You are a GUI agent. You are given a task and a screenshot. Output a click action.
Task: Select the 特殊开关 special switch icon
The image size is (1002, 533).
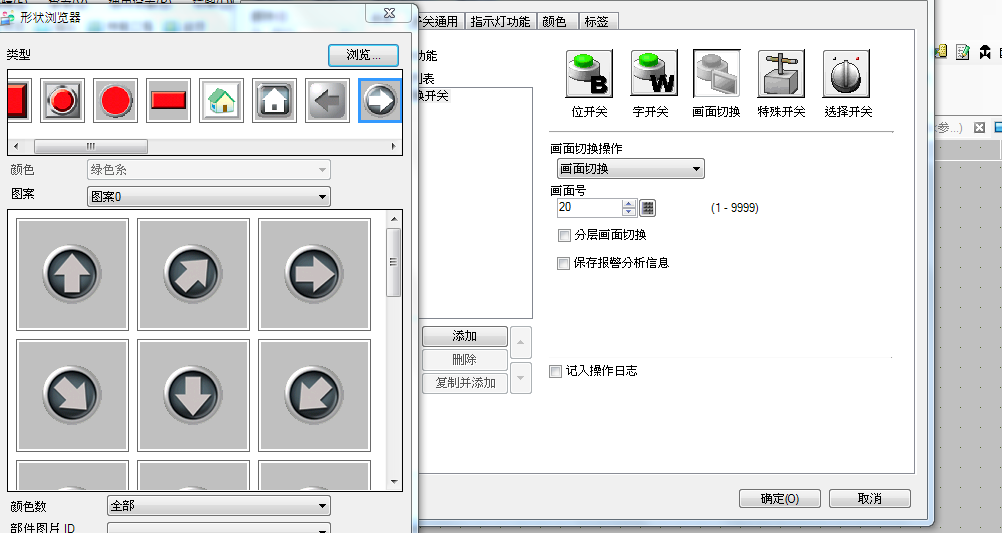[781, 74]
